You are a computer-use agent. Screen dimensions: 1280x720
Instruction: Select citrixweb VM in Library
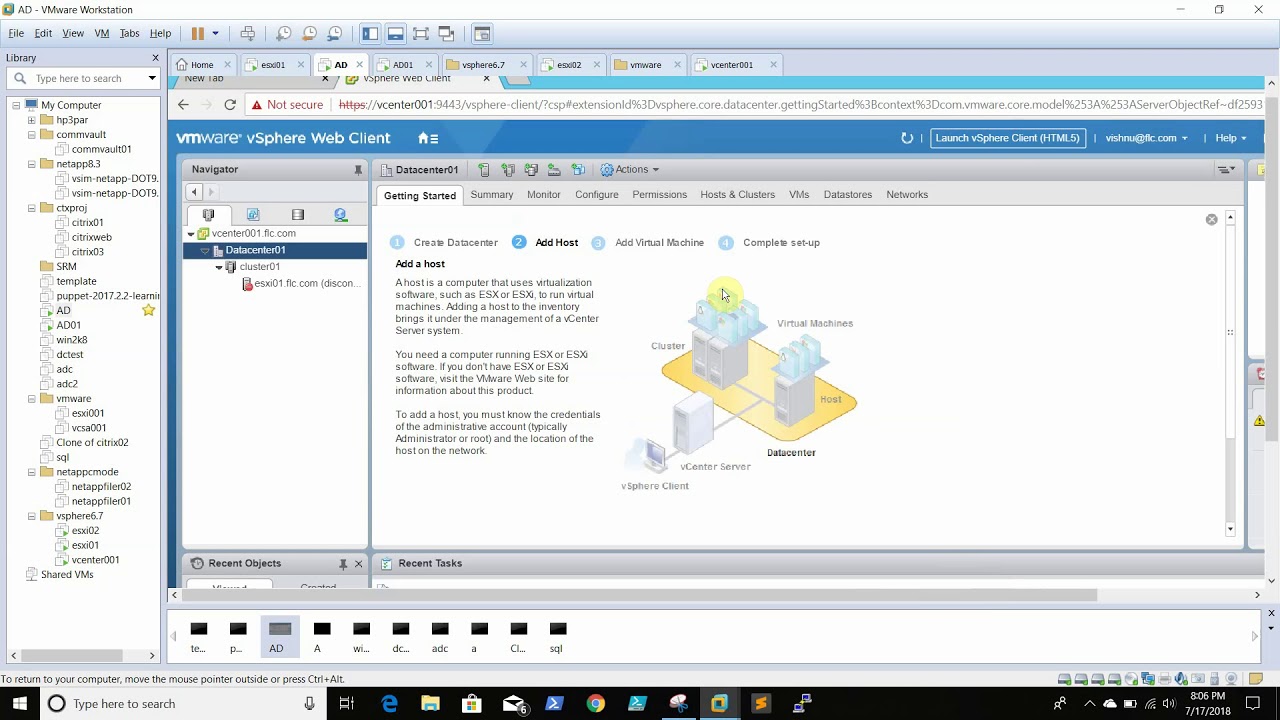91,237
